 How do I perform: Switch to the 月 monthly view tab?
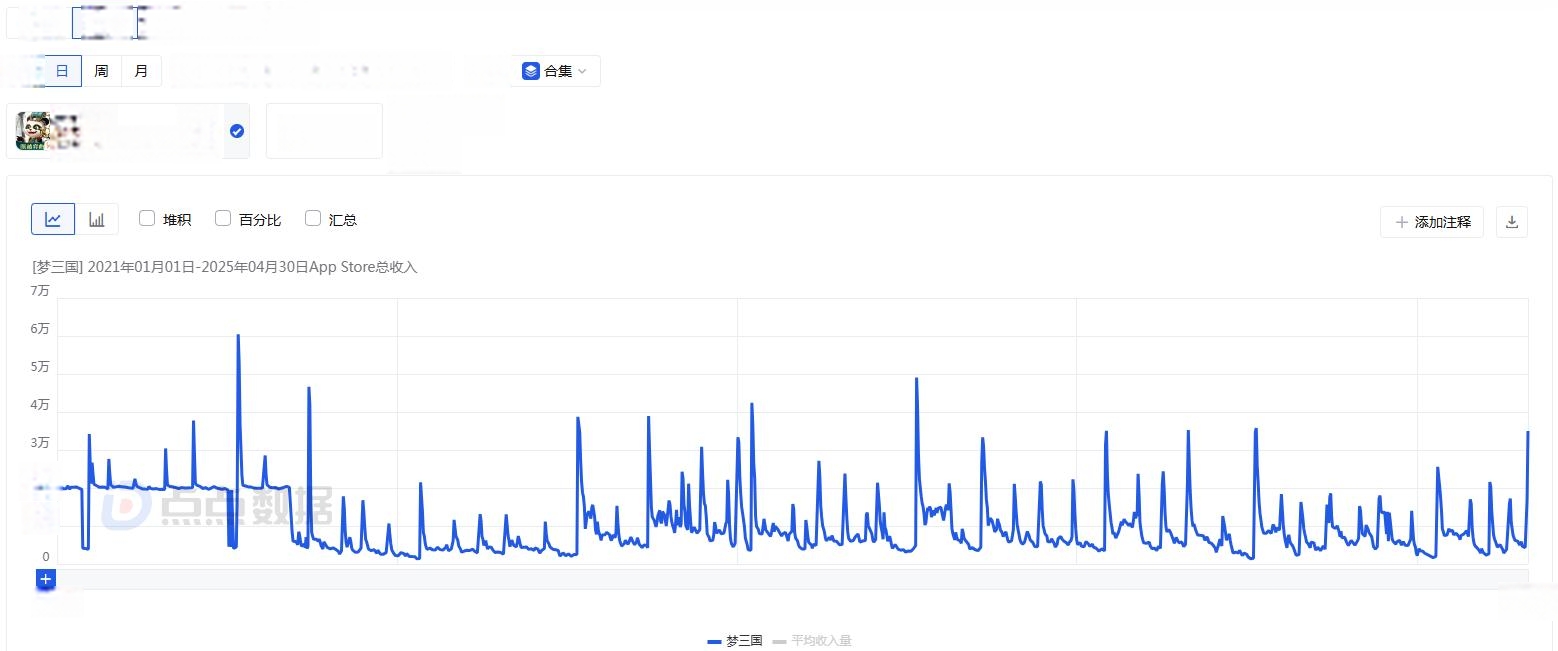tap(141, 71)
